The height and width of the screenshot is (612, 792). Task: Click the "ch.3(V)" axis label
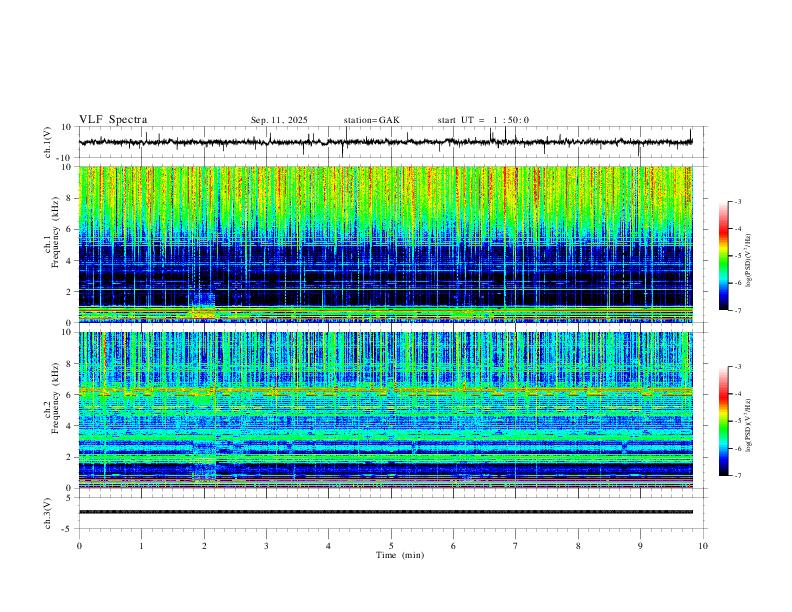pos(48,513)
